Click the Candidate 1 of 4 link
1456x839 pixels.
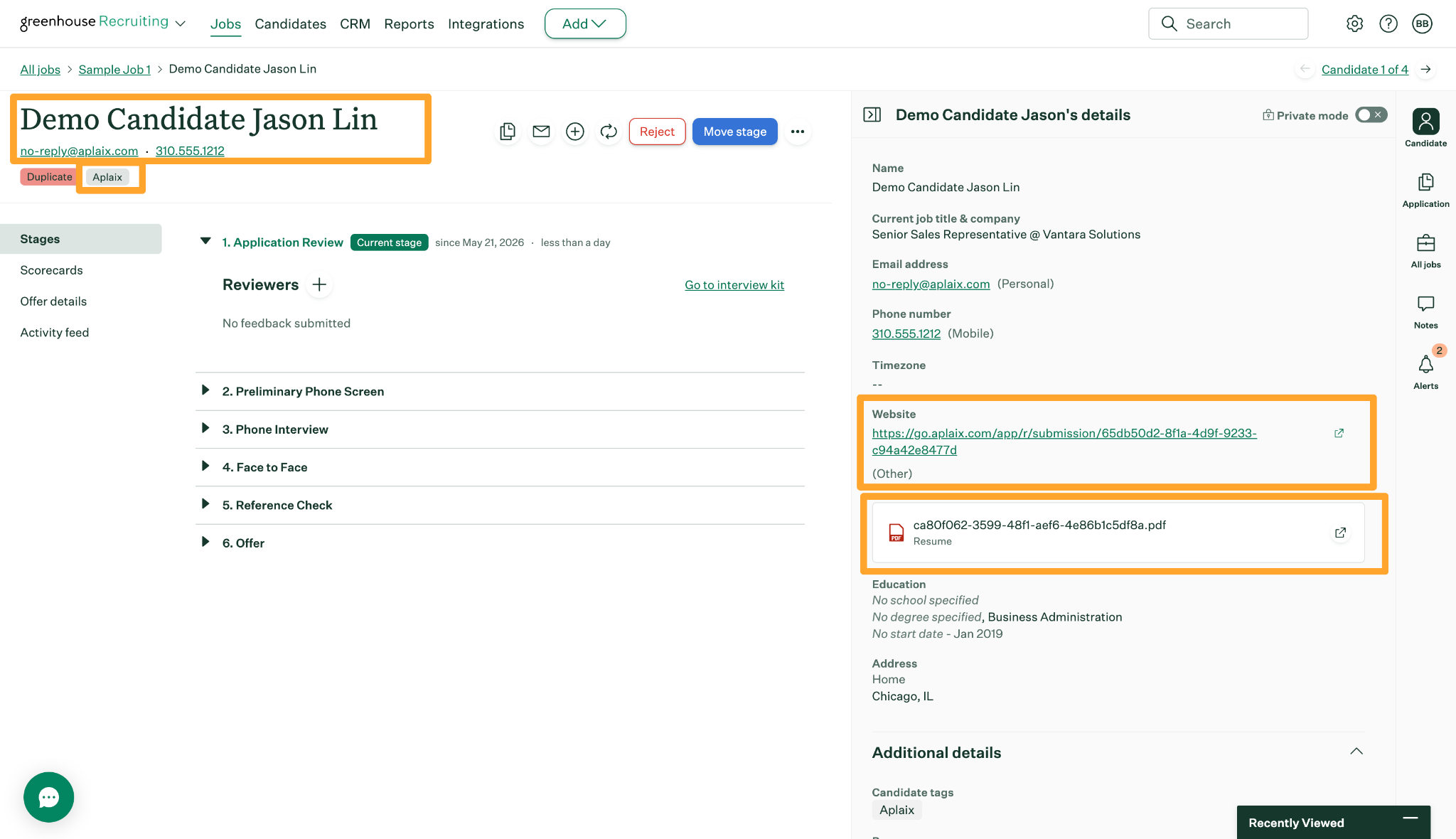(x=1364, y=70)
